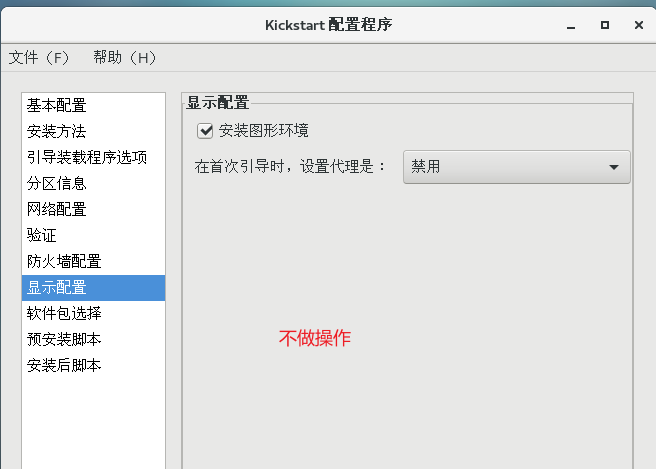Image resolution: width=656 pixels, height=469 pixels.
Task: Select the highlighted 显示配置 item
Action: pos(93,288)
